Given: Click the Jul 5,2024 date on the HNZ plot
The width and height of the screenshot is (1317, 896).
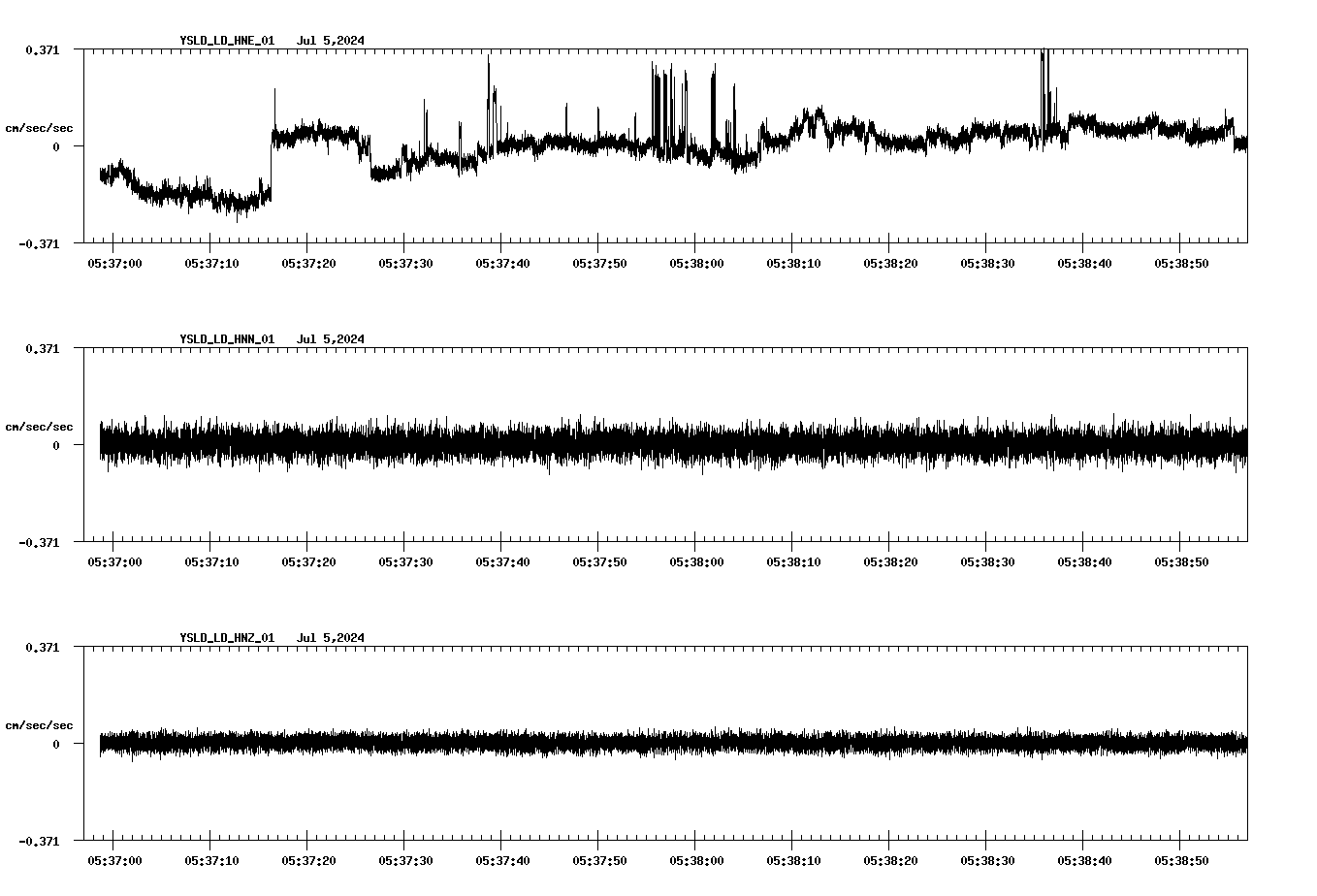Looking at the screenshot, I should (x=332, y=638).
